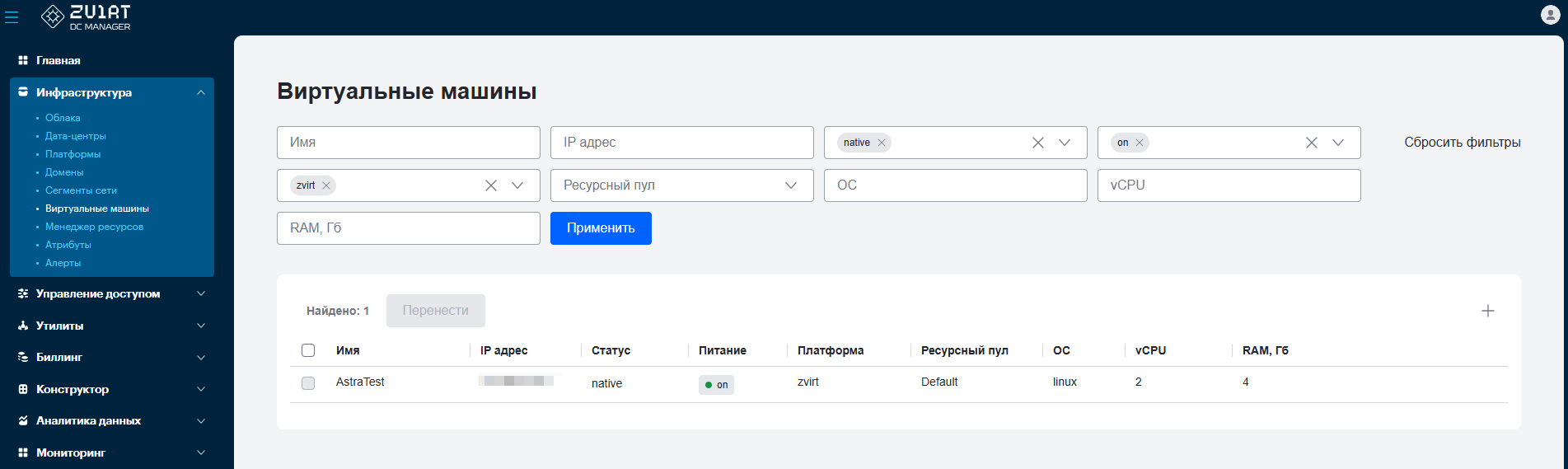Clear the on power filter field

click(1312, 143)
